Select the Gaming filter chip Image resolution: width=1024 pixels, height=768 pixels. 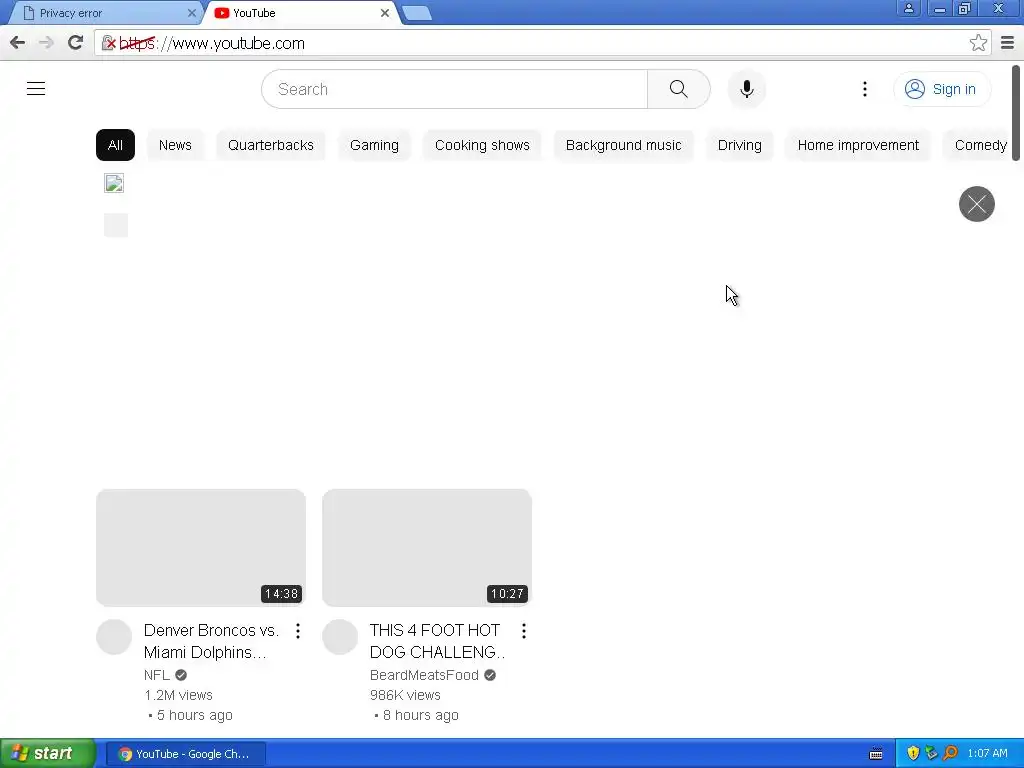tap(374, 145)
